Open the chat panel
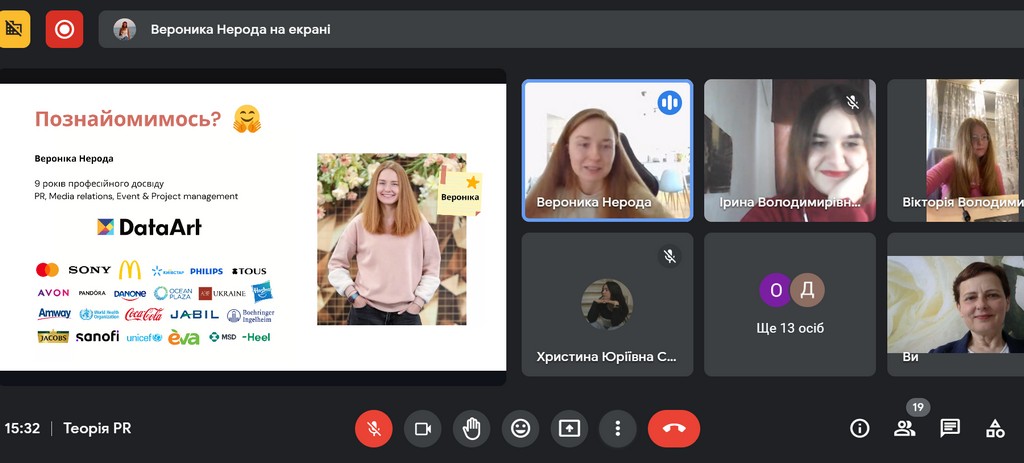 950,428
